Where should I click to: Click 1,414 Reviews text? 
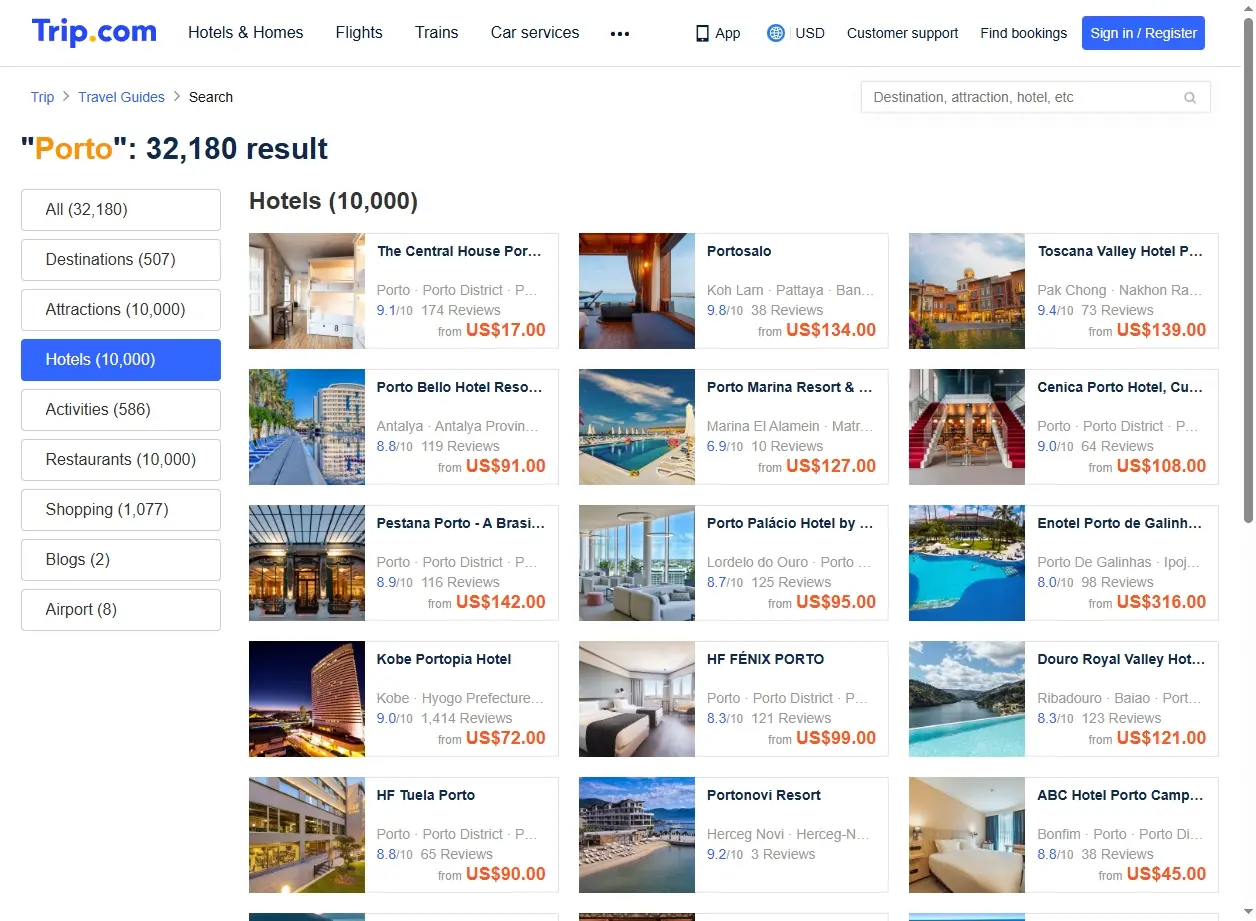(x=467, y=718)
